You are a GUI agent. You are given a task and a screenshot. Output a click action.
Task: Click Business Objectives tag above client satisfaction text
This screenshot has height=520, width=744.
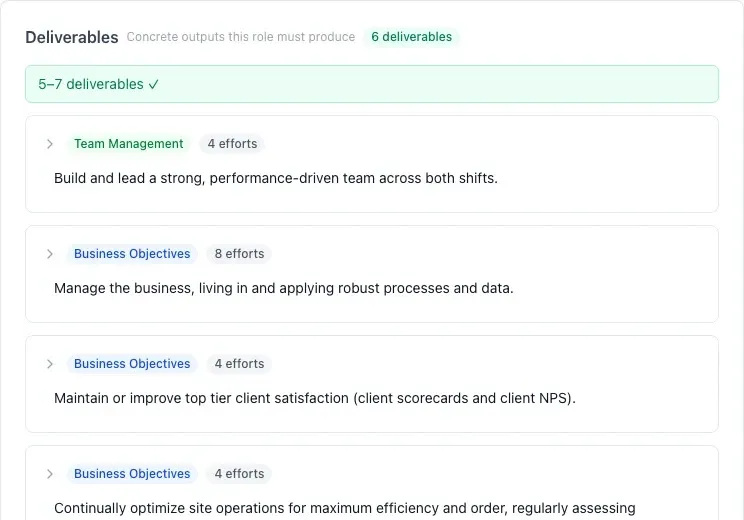[132, 364]
